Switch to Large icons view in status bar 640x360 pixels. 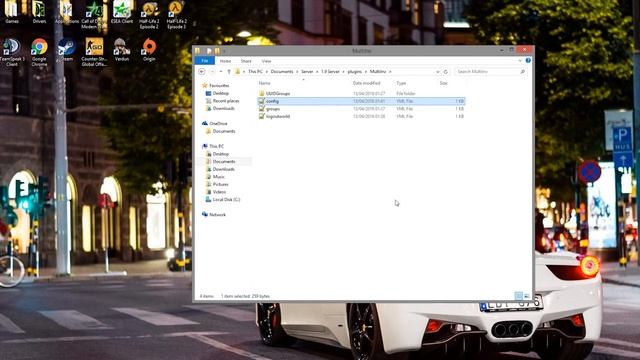pos(527,296)
